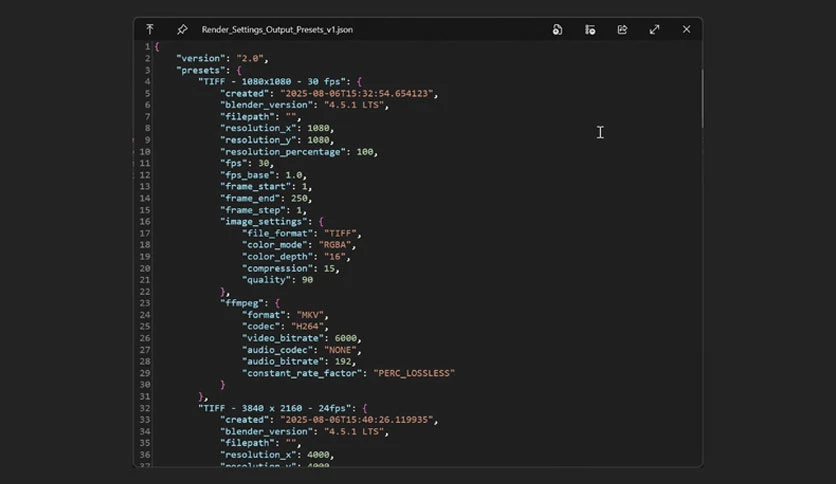Click the stay-on-top arrow icon
The image size is (836, 484).
[150, 29]
